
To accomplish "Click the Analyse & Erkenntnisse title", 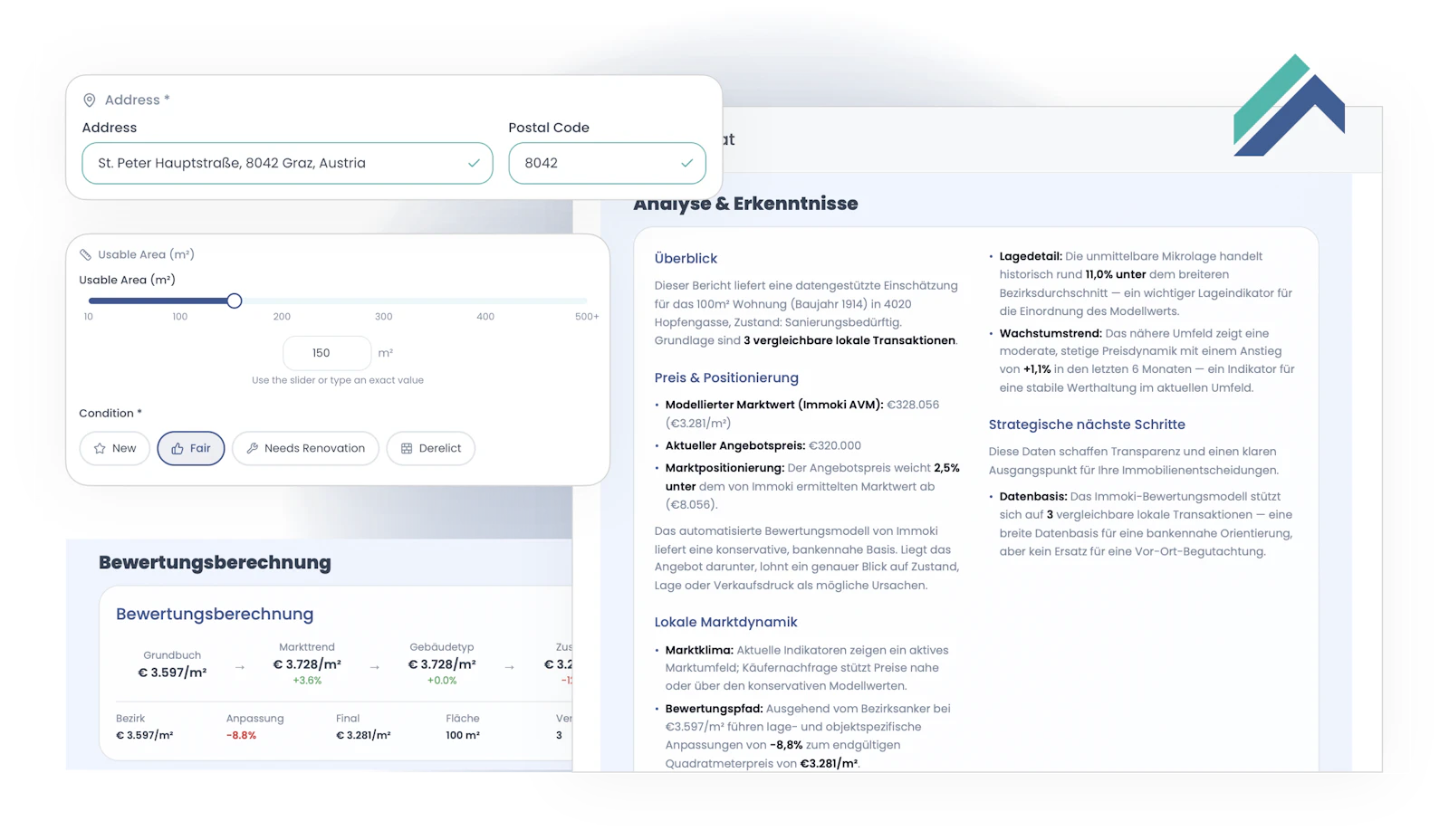I will [745, 204].
